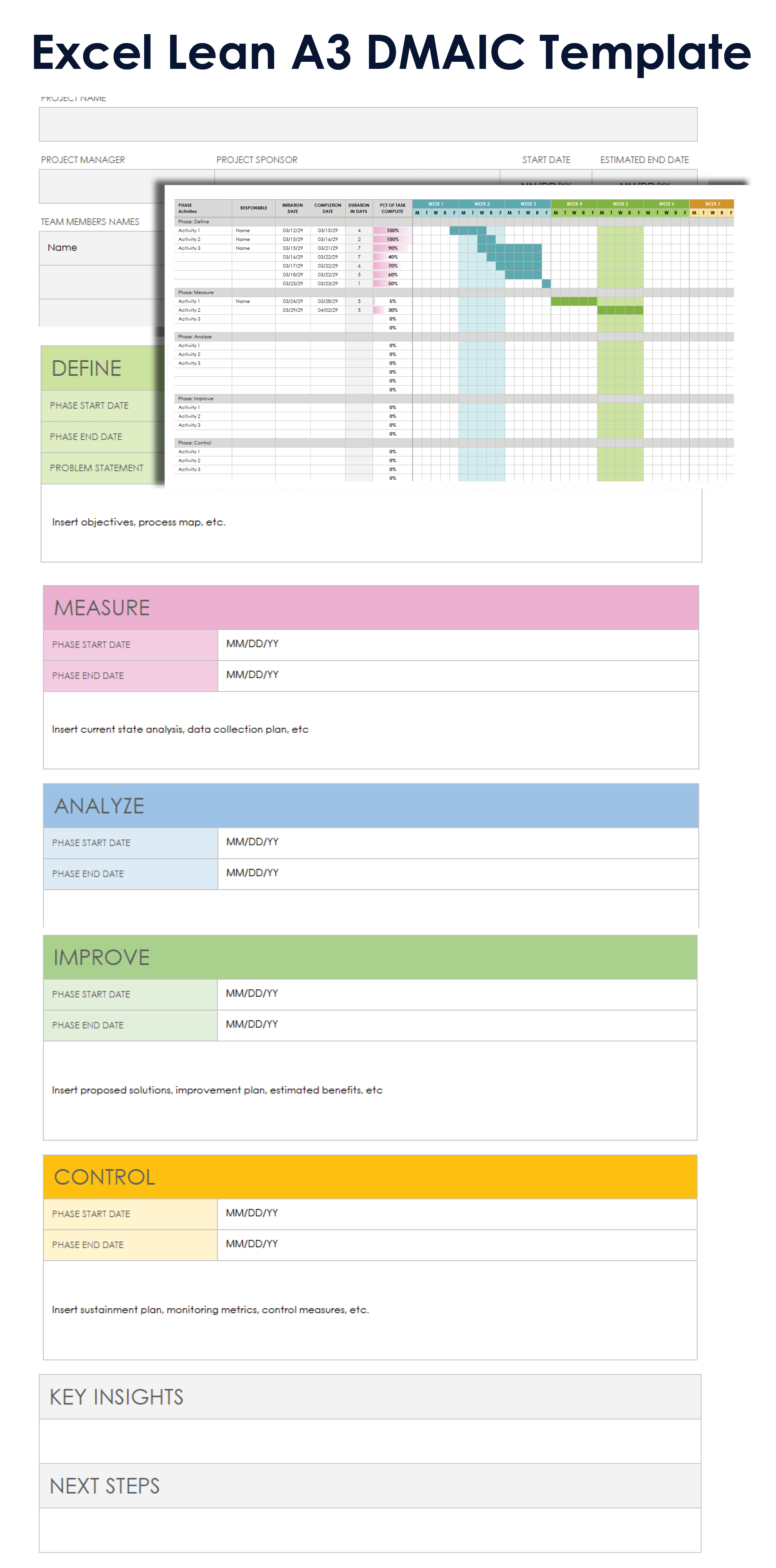
Task: Select the Excel Lean A3 DMAIC Template title
Action: click(391, 52)
